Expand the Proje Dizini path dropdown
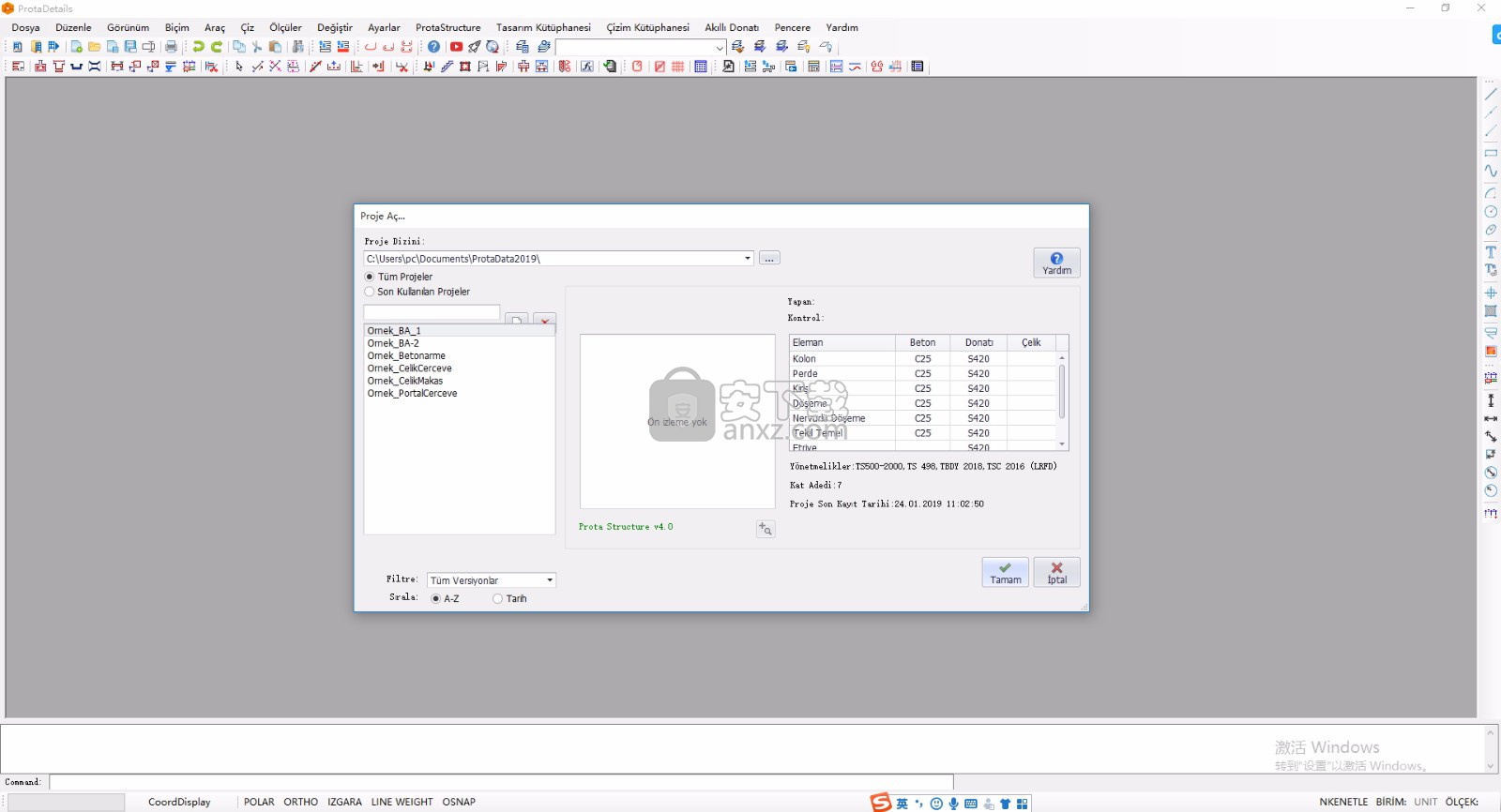This screenshot has height=812, width=1501. click(x=748, y=259)
